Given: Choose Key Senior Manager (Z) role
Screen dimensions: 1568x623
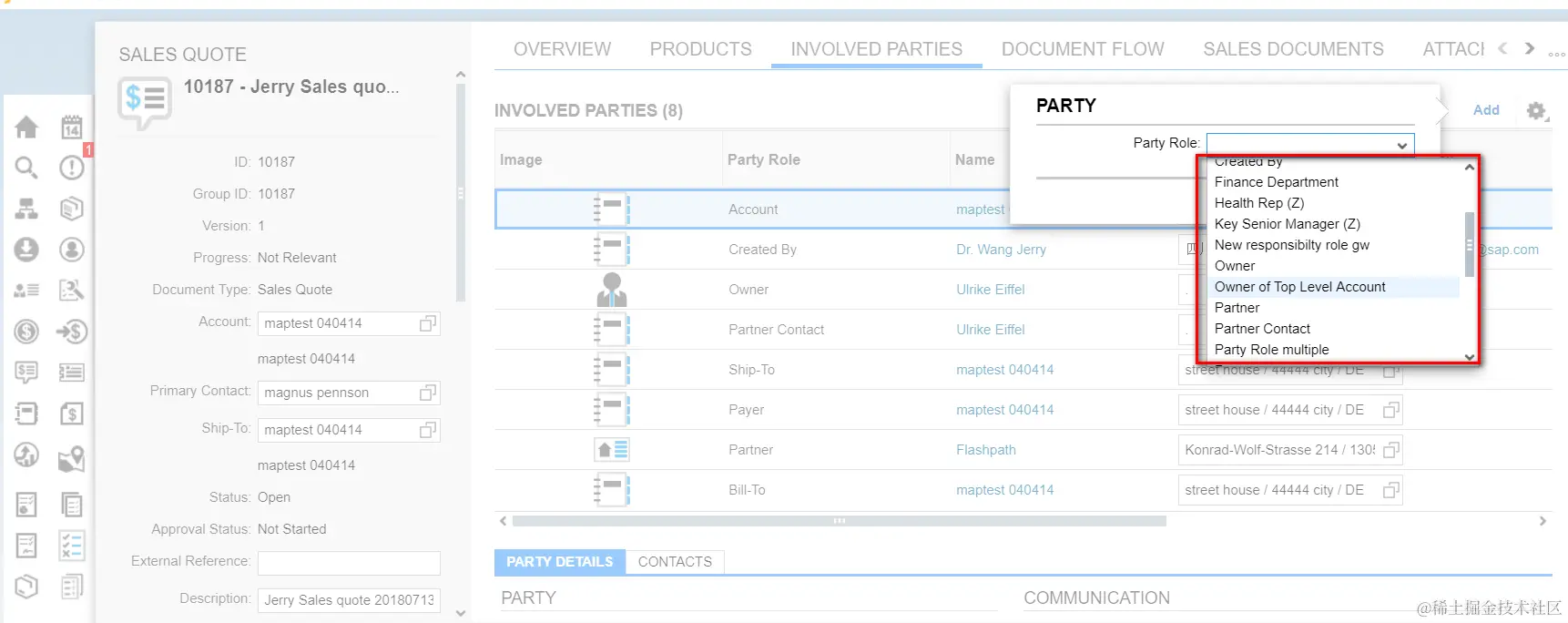Looking at the screenshot, I should (1287, 224).
